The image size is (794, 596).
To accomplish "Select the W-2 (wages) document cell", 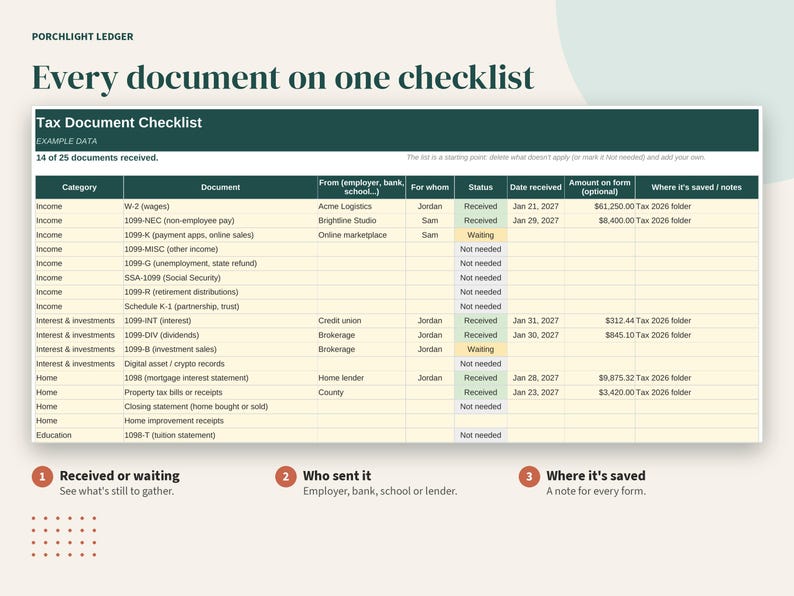I will tap(220, 206).
